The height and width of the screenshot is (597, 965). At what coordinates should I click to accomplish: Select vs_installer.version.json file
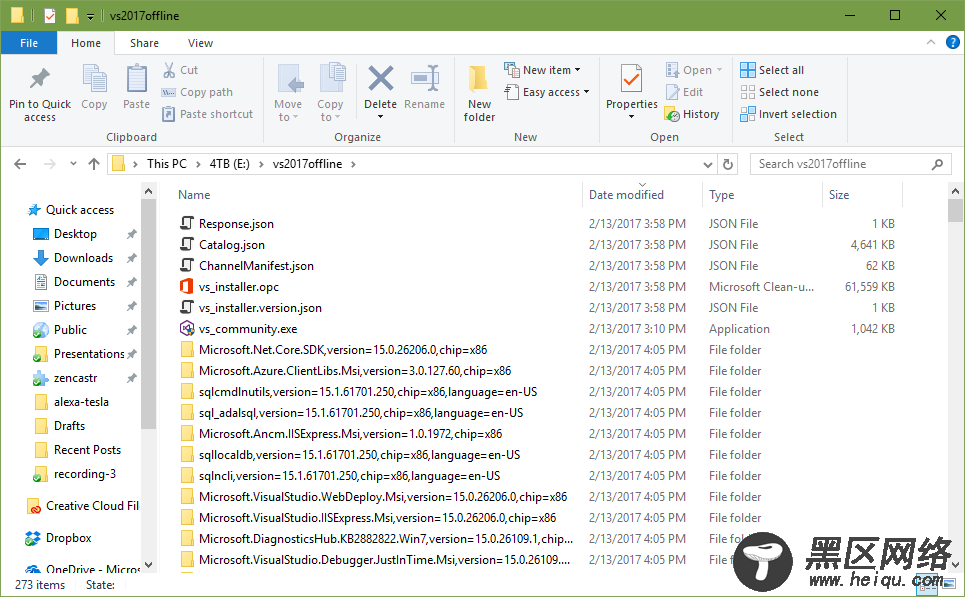click(260, 308)
